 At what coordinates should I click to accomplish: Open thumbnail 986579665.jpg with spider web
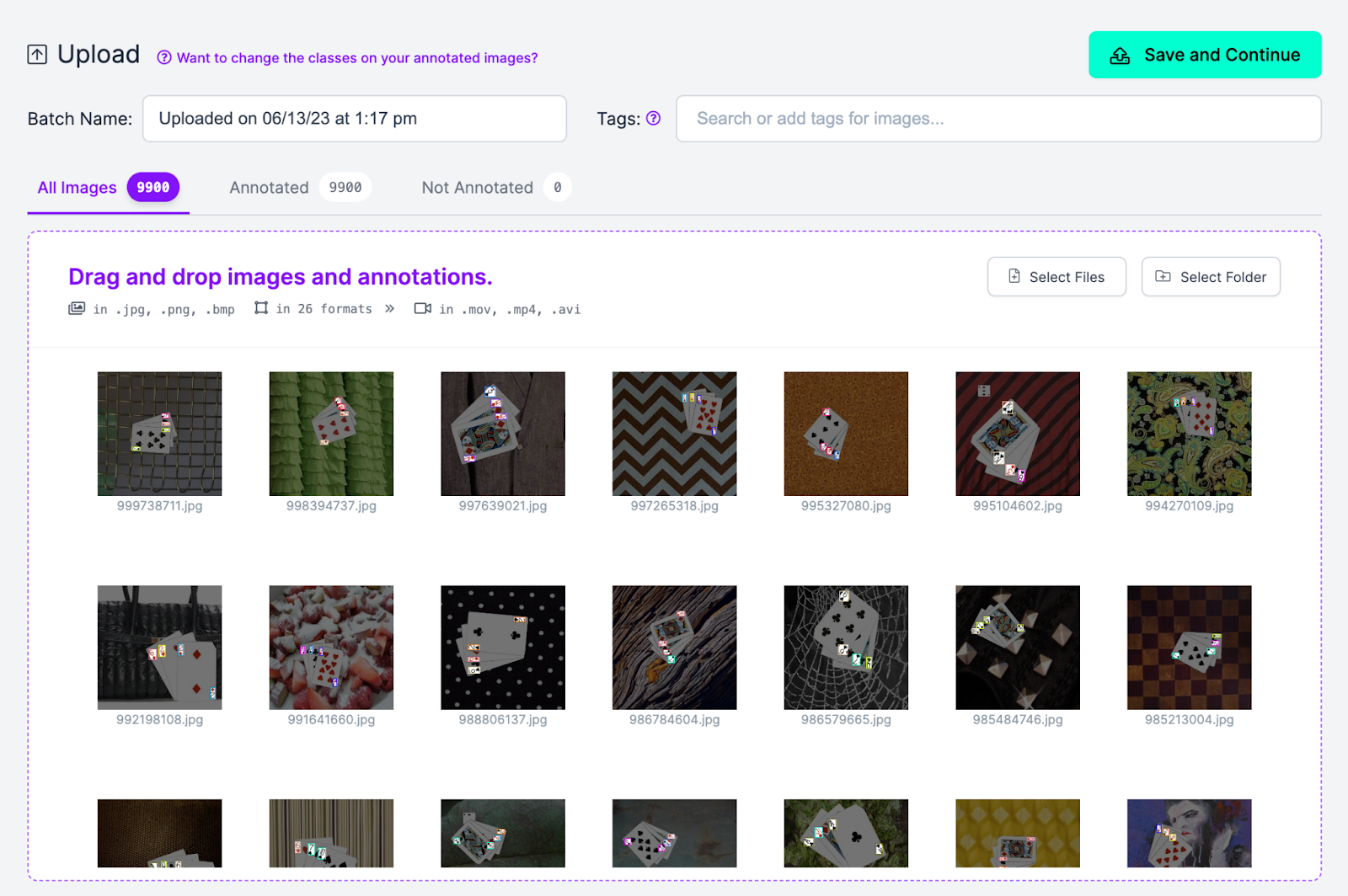tap(846, 648)
